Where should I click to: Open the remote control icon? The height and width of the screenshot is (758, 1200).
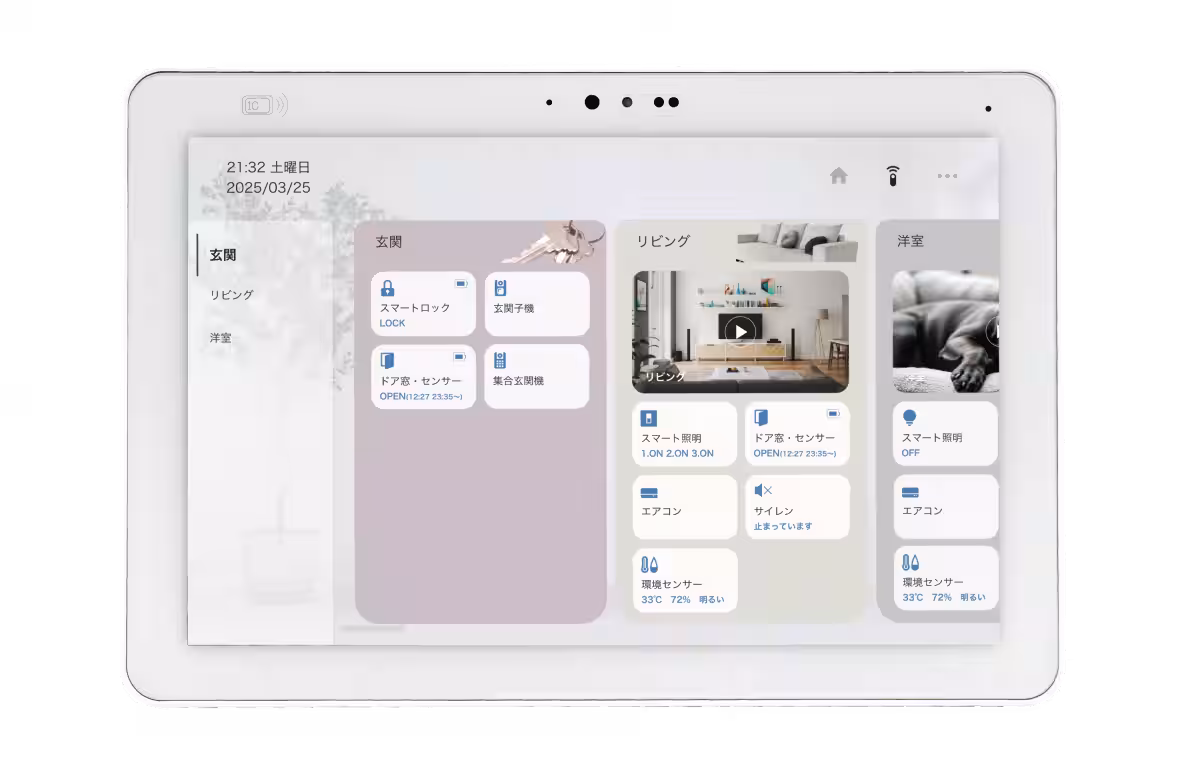pos(893,176)
